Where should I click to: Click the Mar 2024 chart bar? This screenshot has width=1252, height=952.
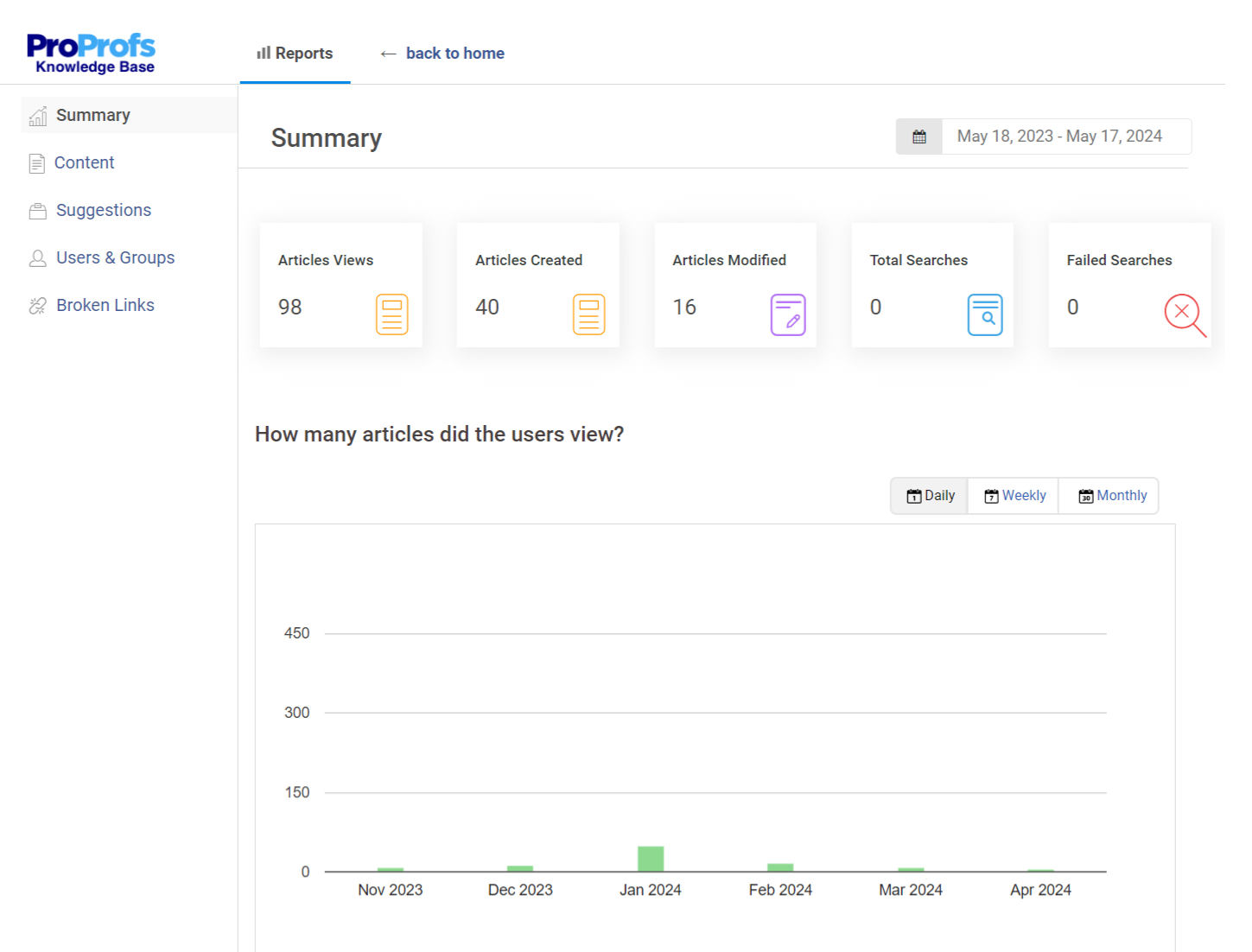(911, 869)
